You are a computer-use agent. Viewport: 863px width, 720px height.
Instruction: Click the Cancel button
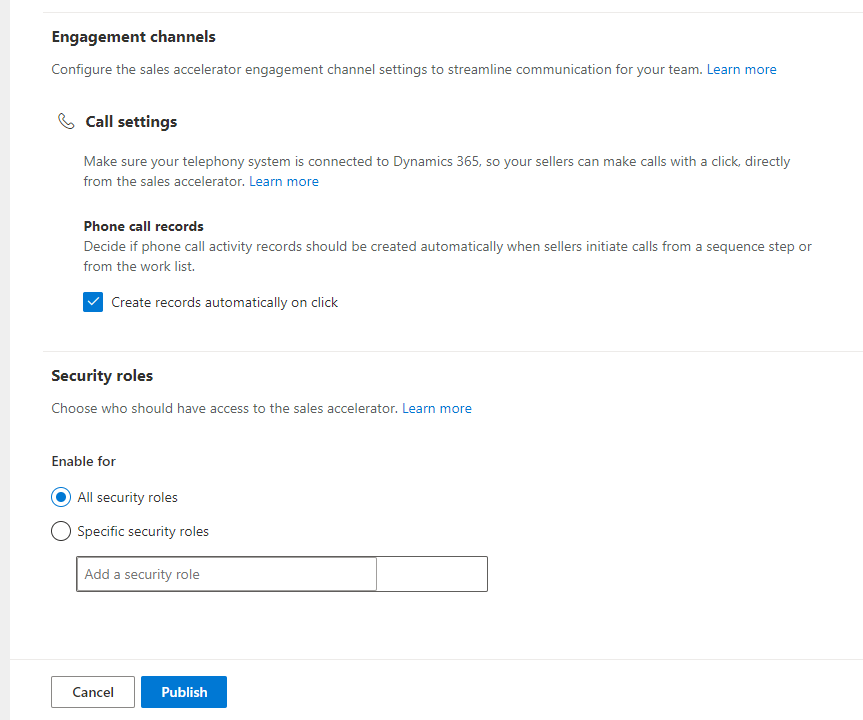coord(93,692)
